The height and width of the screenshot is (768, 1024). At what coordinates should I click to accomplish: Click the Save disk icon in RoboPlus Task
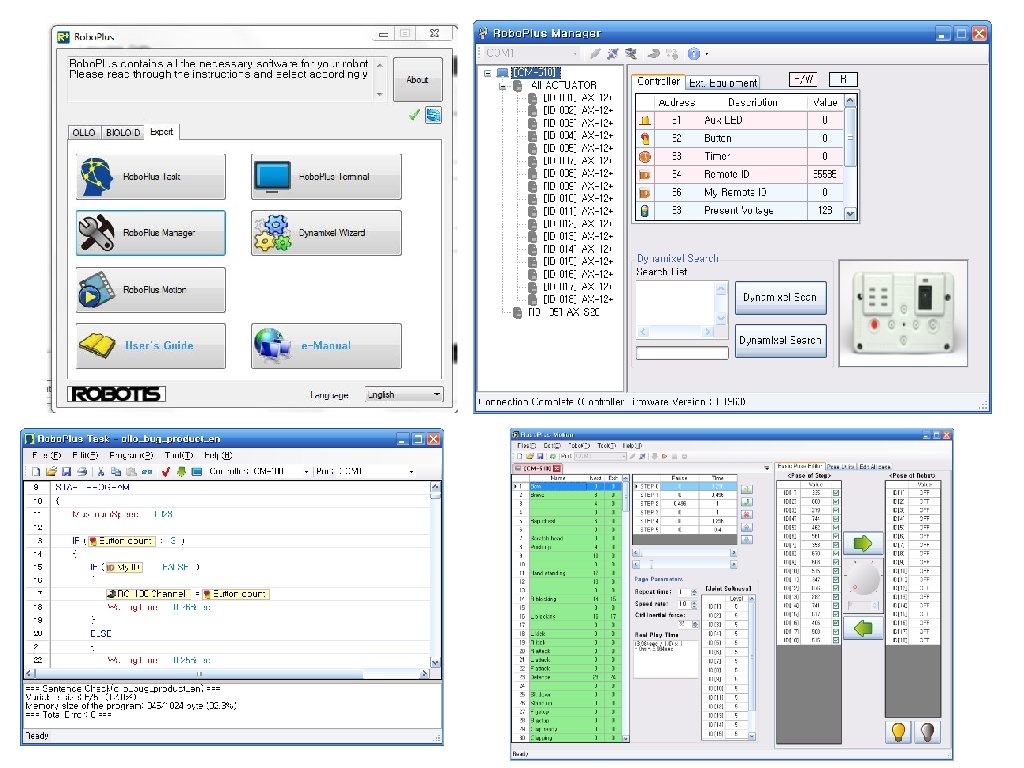[x=66, y=472]
